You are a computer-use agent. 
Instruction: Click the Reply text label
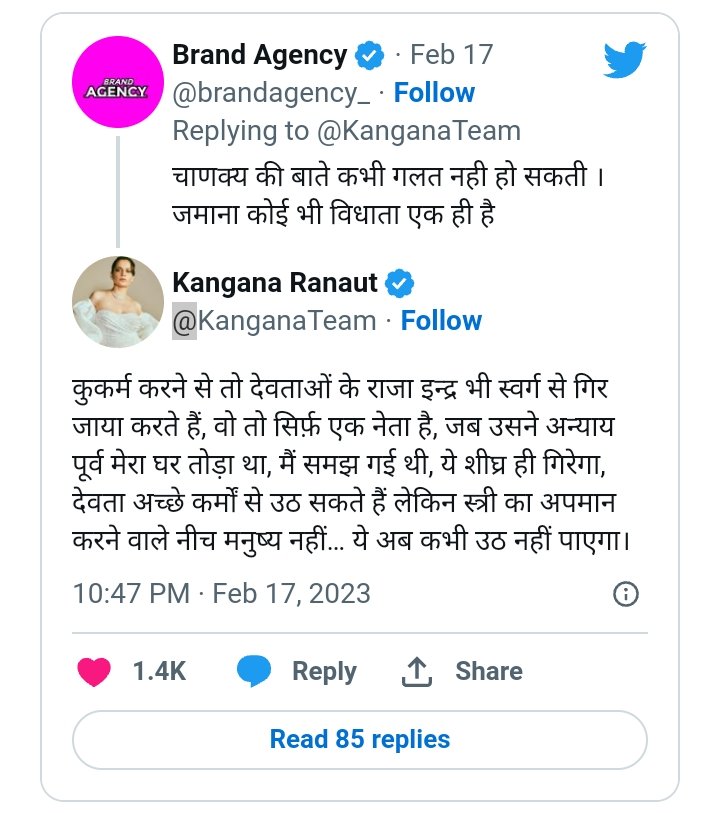click(324, 671)
